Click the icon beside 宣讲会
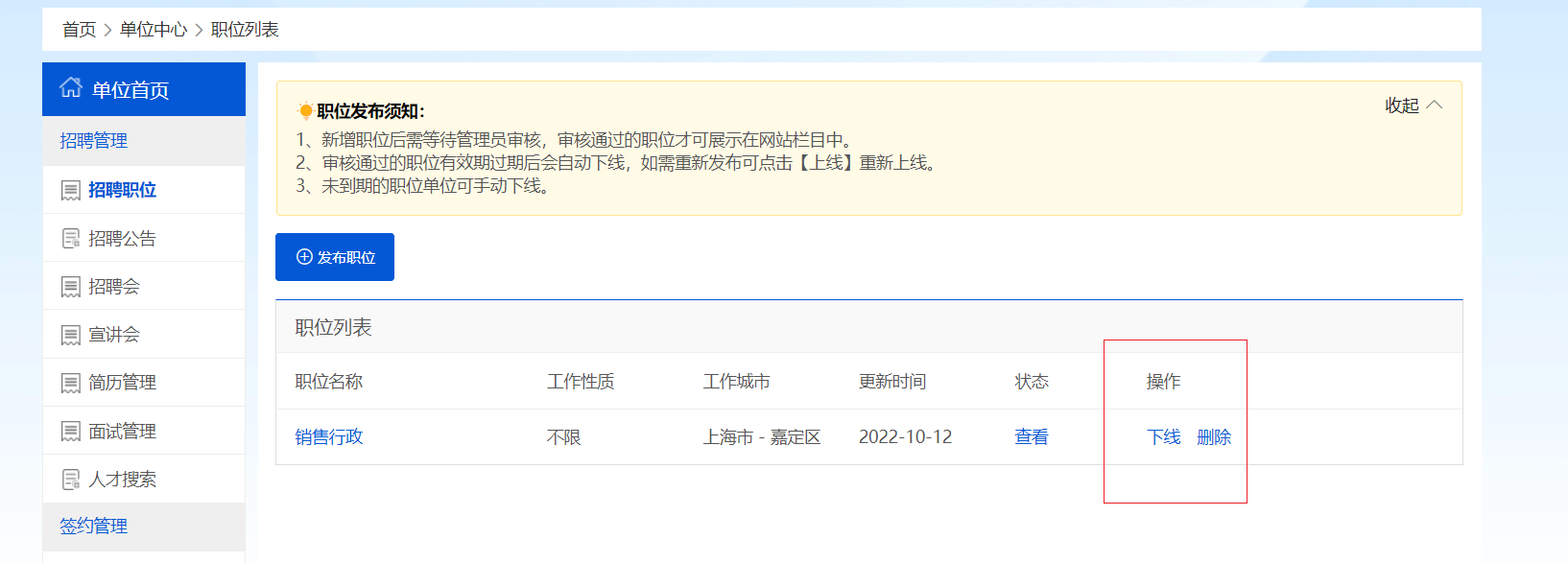This screenshot has height=563, width=1568. (71, 335)
